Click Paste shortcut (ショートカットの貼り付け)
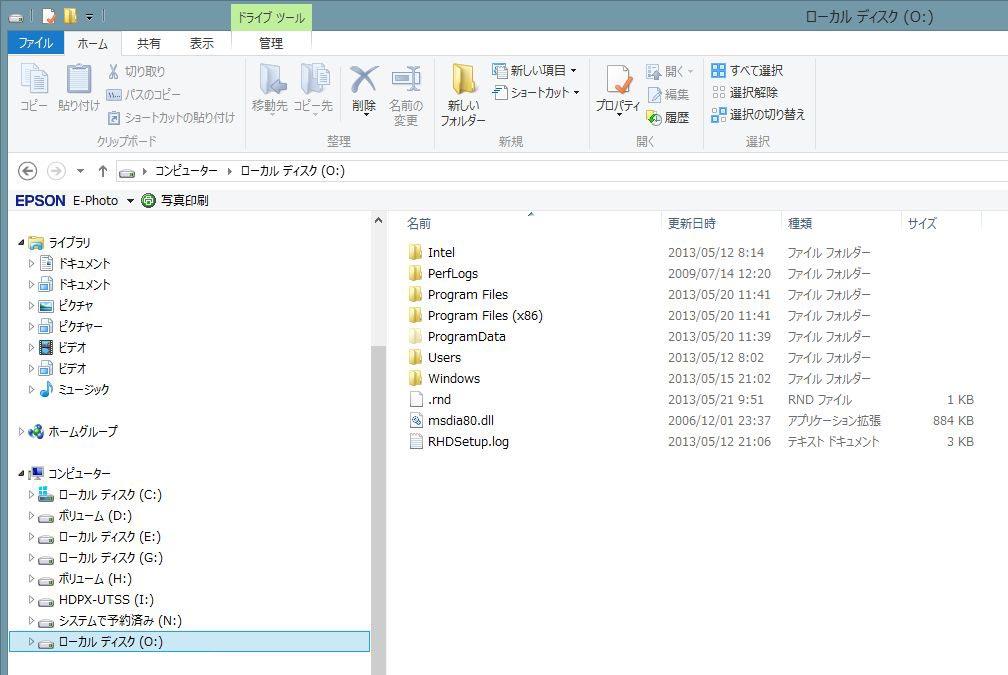1008x675 pixels. coord(171,118)
